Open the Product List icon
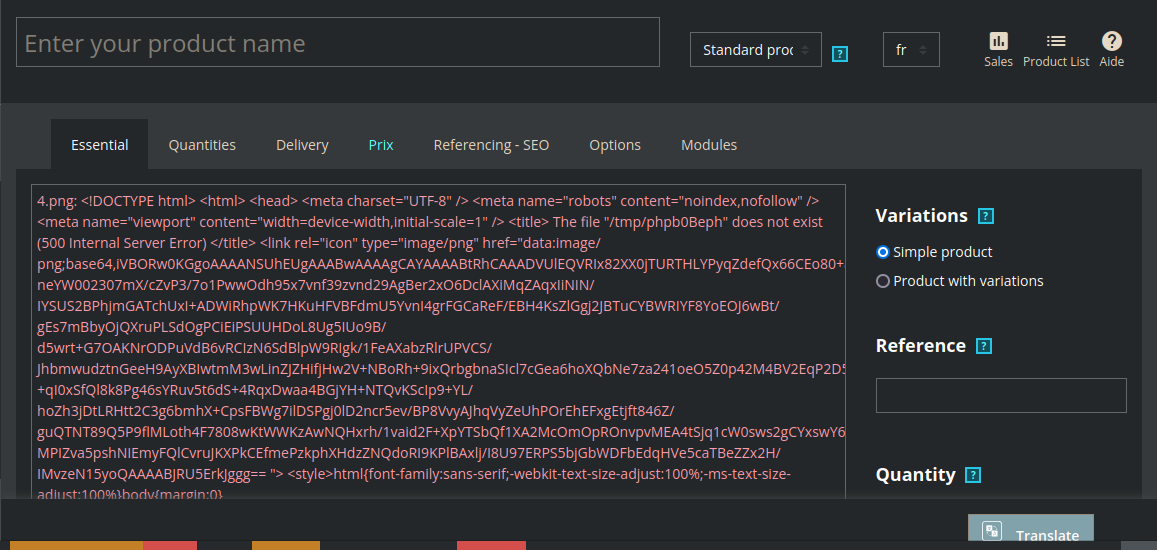 click(x=1056, y=41)
